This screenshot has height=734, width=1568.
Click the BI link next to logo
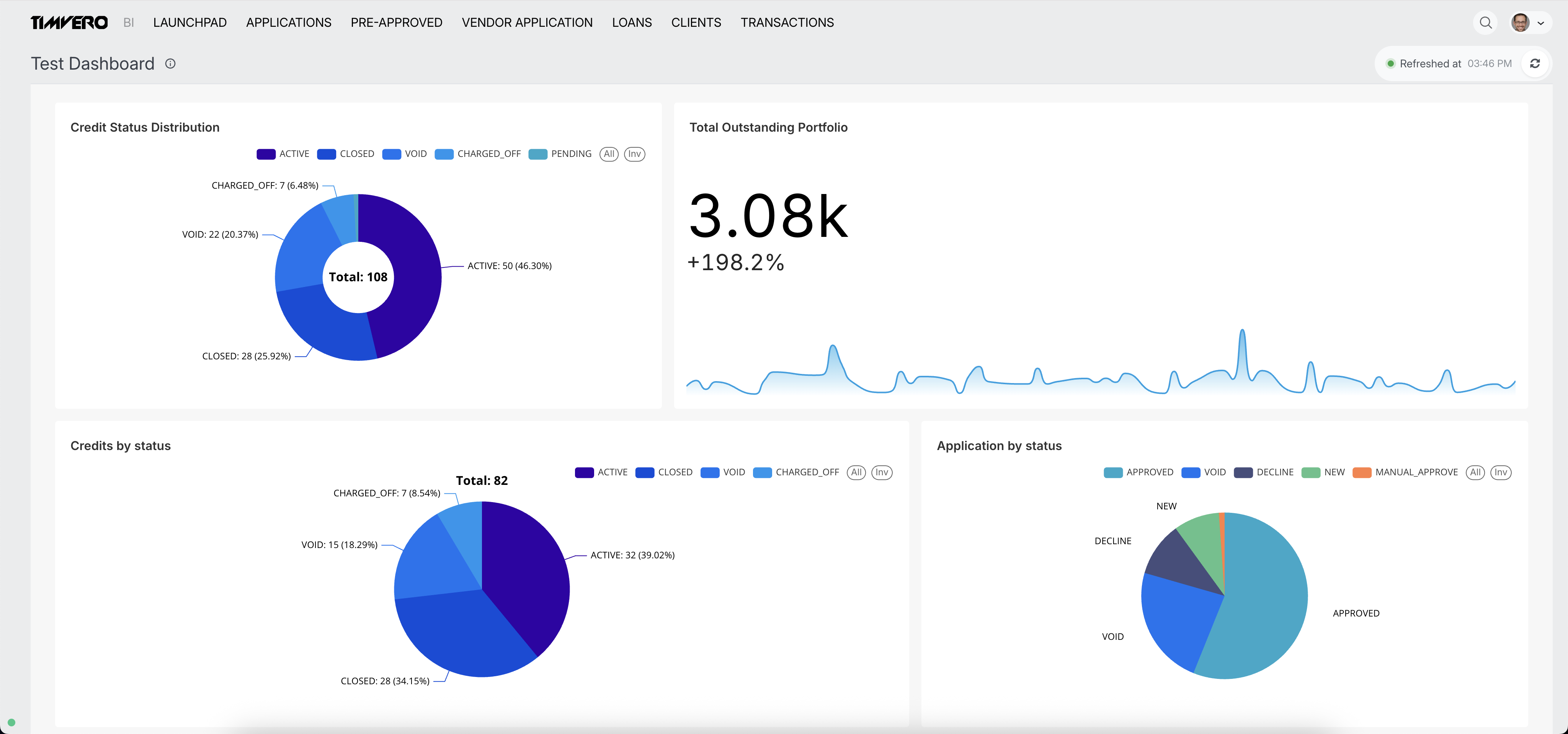pos(129,23)
